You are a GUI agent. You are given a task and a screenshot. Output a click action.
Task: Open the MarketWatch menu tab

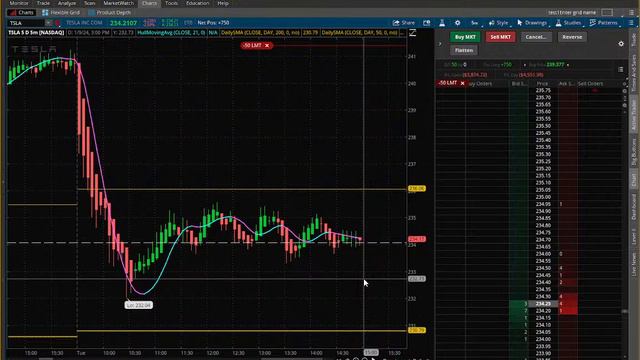[x=118, y=3]
